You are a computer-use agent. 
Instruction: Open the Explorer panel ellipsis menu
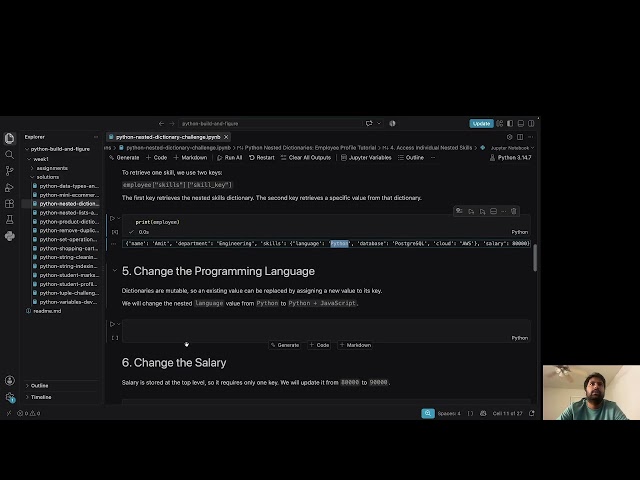tap(96, 137)
